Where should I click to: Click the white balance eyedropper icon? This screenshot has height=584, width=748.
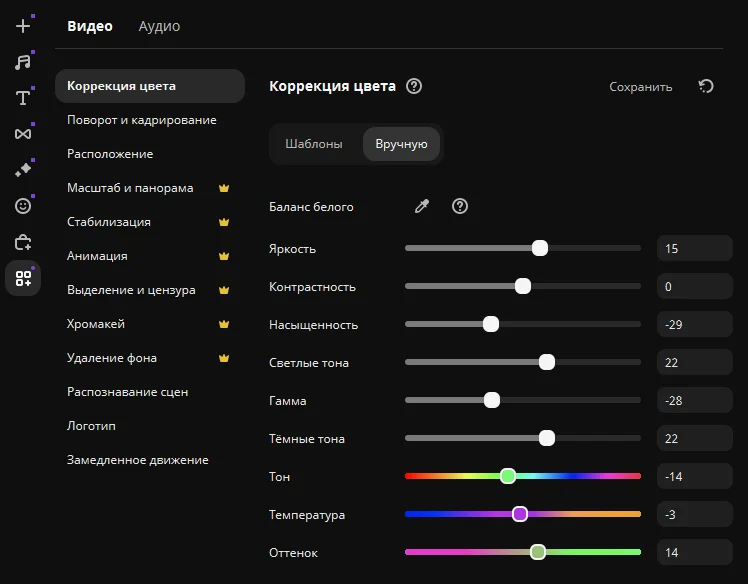[x=422, y=207]
